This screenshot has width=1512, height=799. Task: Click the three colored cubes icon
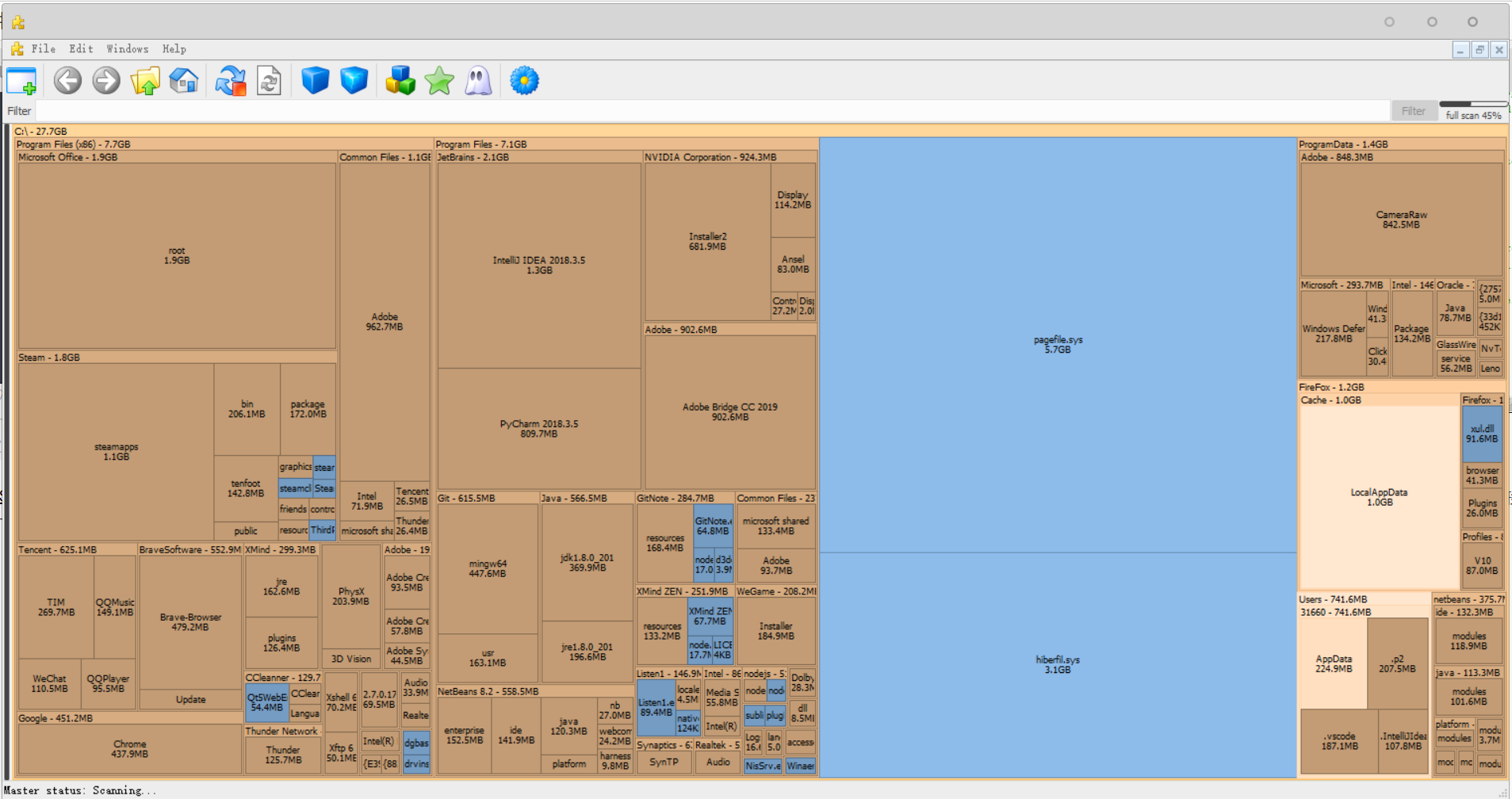[x=400, y=80]
